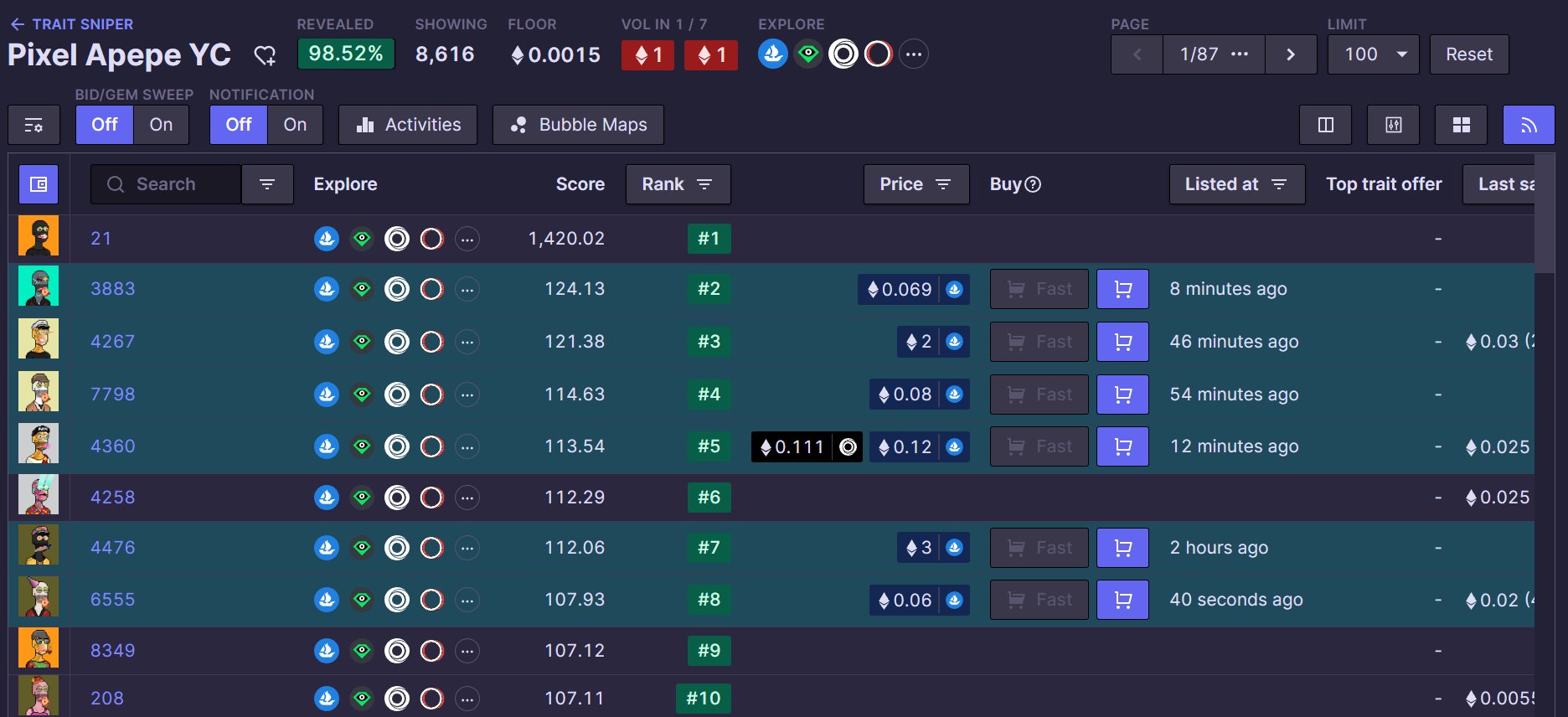Screen dimensions: 1568x717
Task: Open red-ring marketplace icon in header Explore
Action: (879, 54)
